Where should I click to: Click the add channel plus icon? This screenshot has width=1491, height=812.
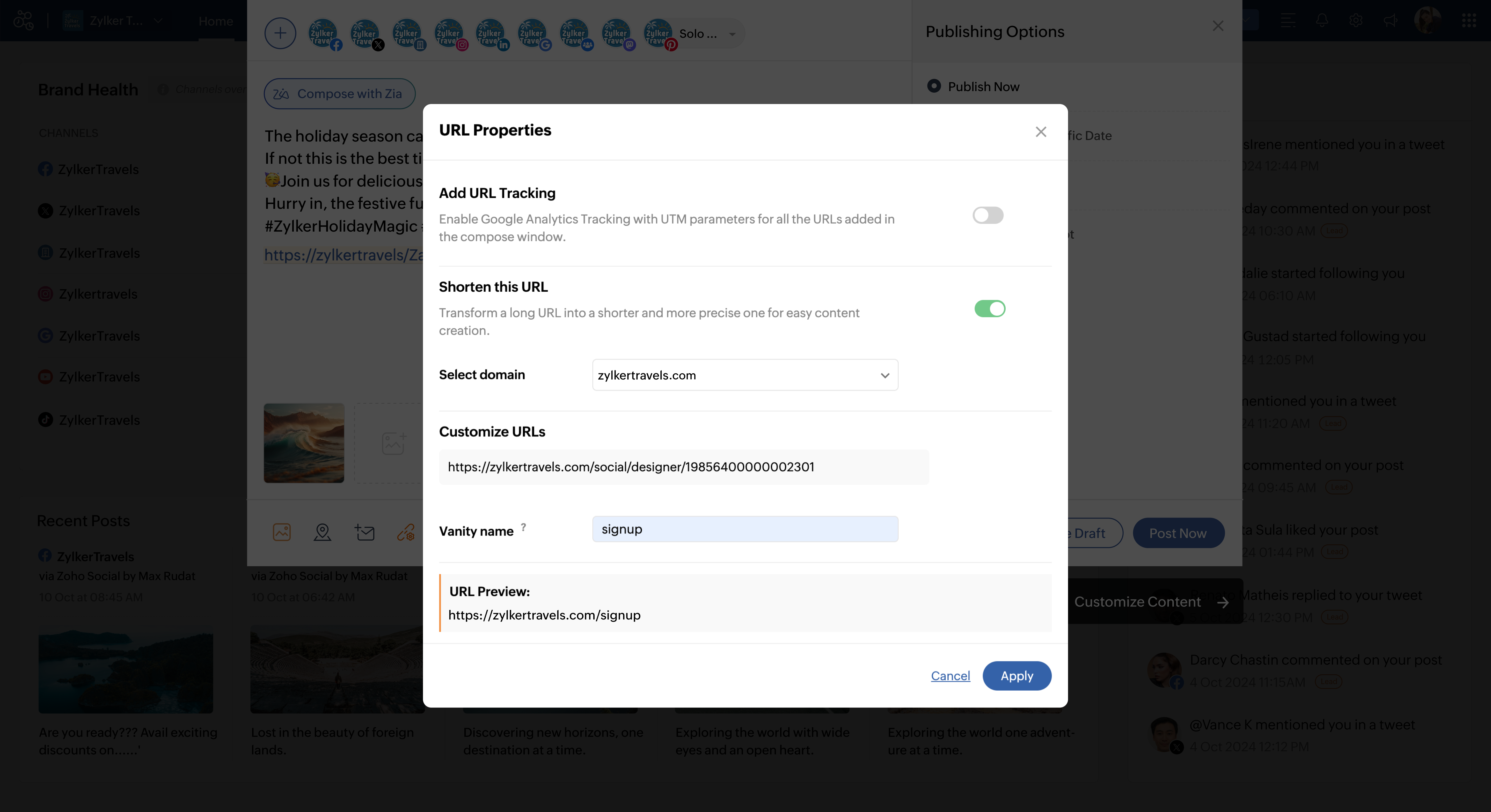280,33
